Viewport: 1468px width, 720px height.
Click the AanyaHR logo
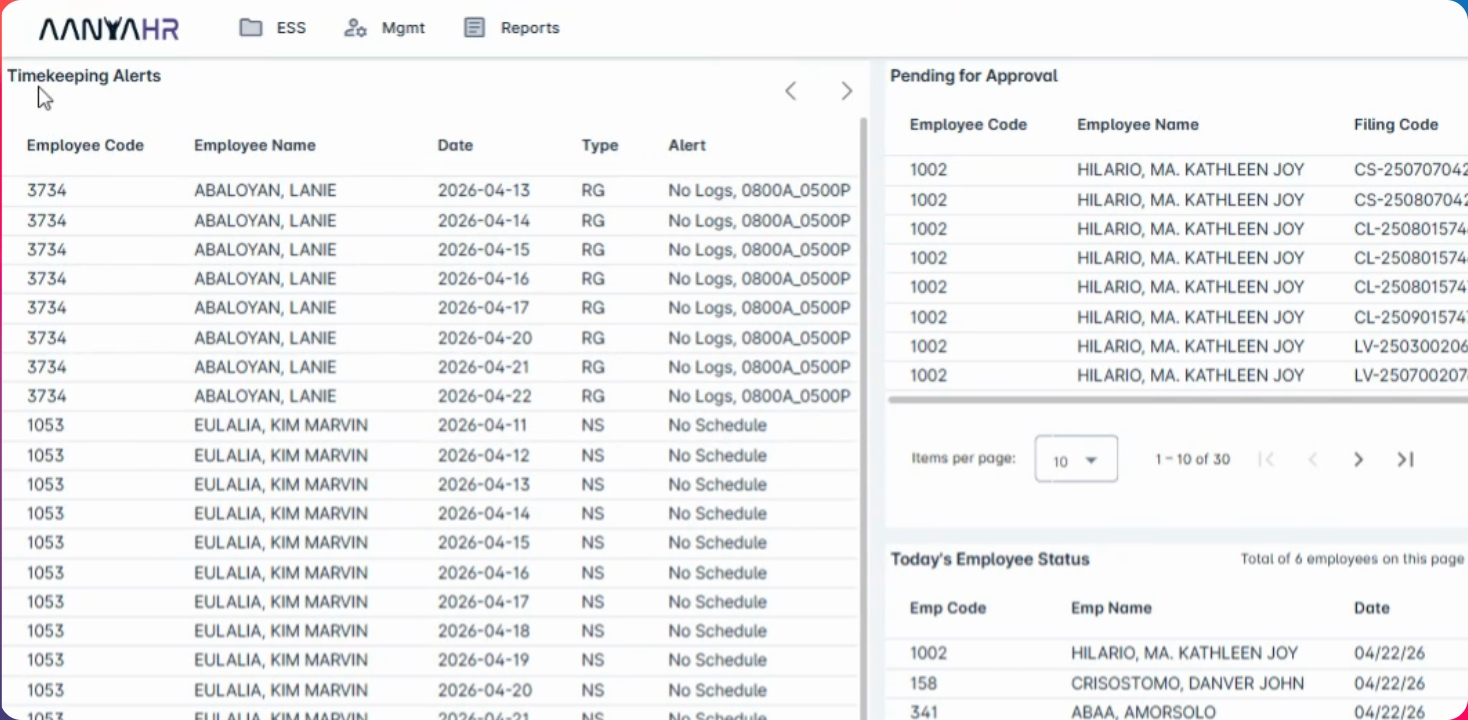109,29
